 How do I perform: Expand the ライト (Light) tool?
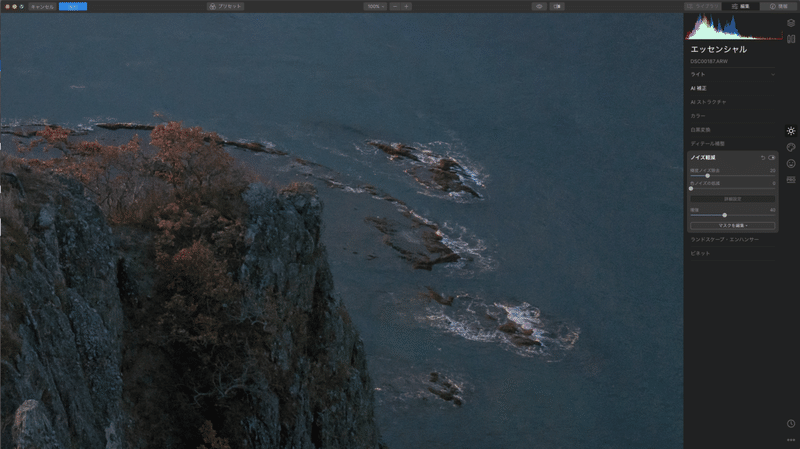pos(732,74)
